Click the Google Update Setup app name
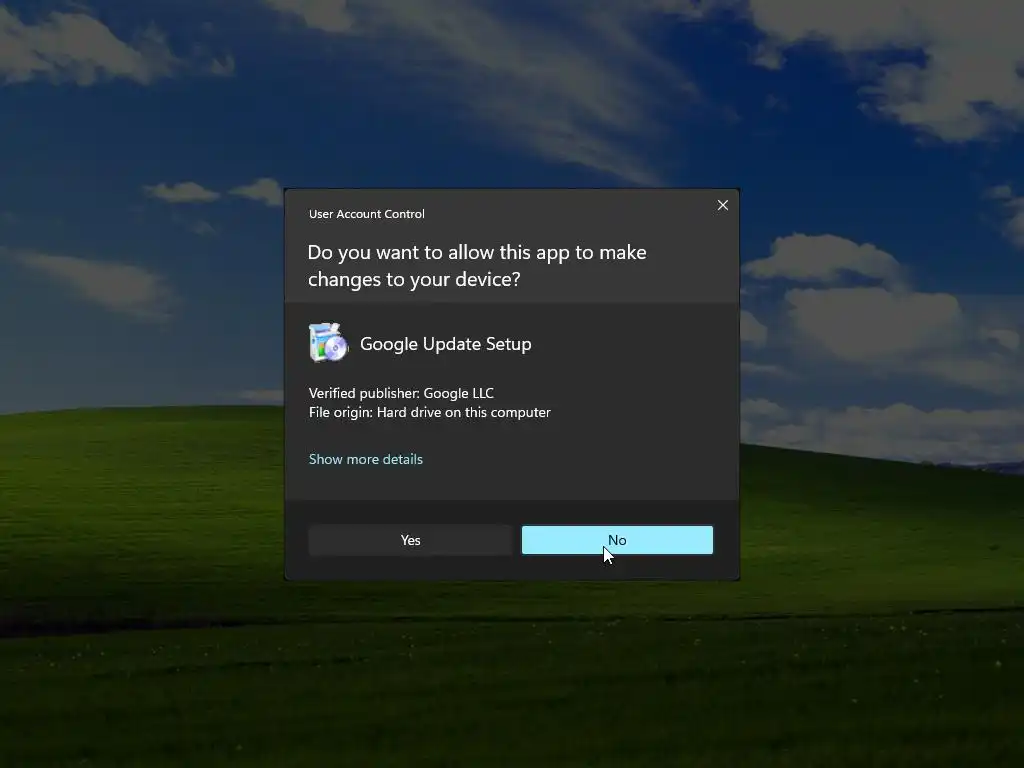This screenshot has height=768, width=1024. coord(445,344)
